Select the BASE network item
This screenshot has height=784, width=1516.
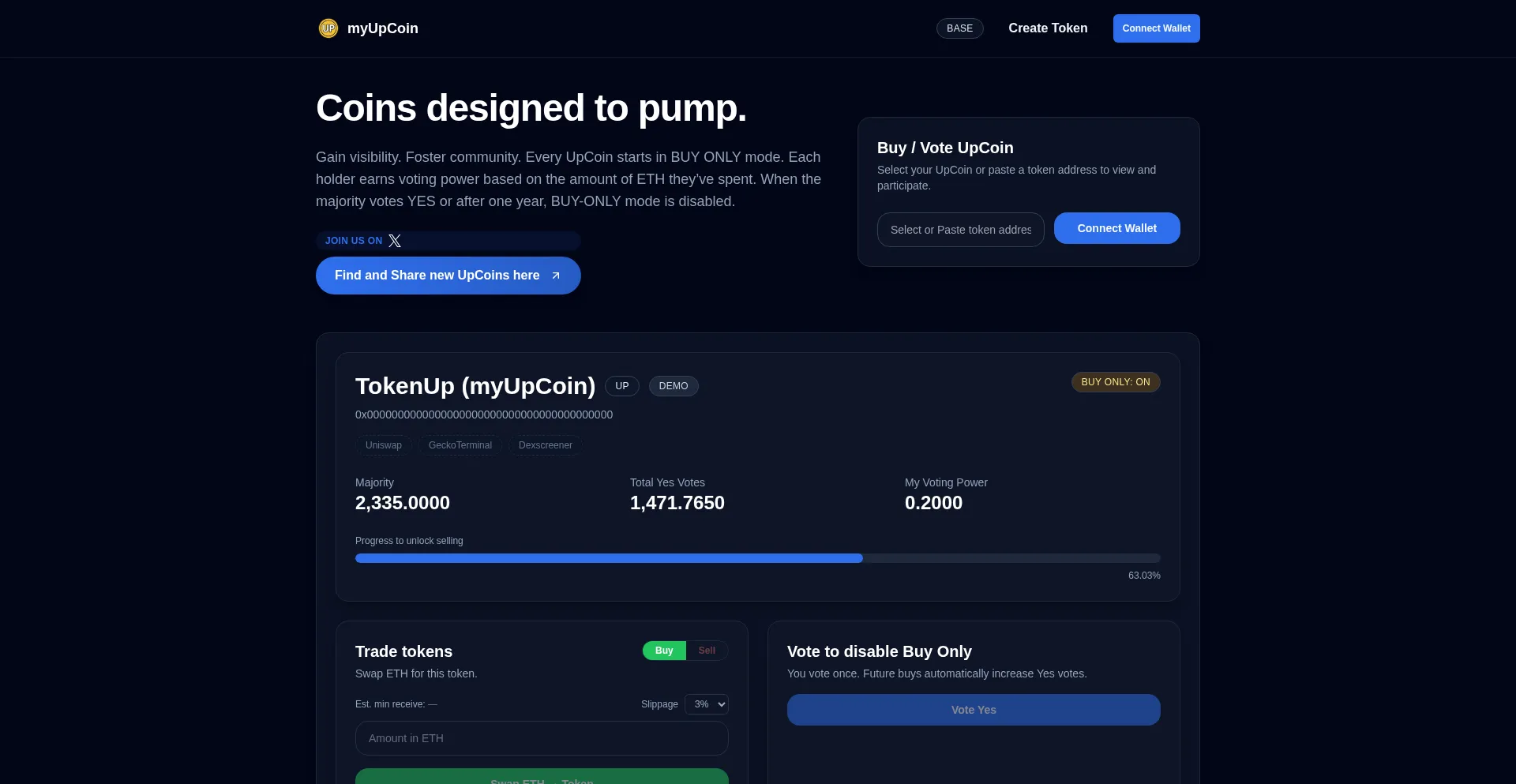coord(959,28)
